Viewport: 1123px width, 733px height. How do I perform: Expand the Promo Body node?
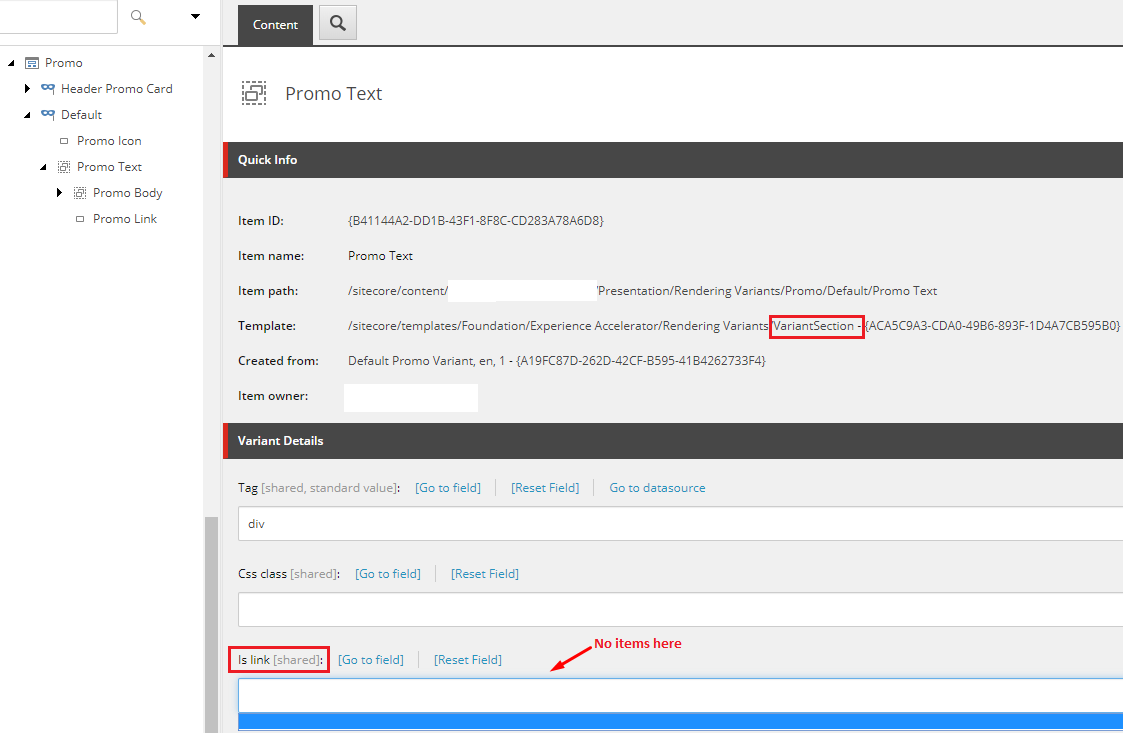(59, 192)
